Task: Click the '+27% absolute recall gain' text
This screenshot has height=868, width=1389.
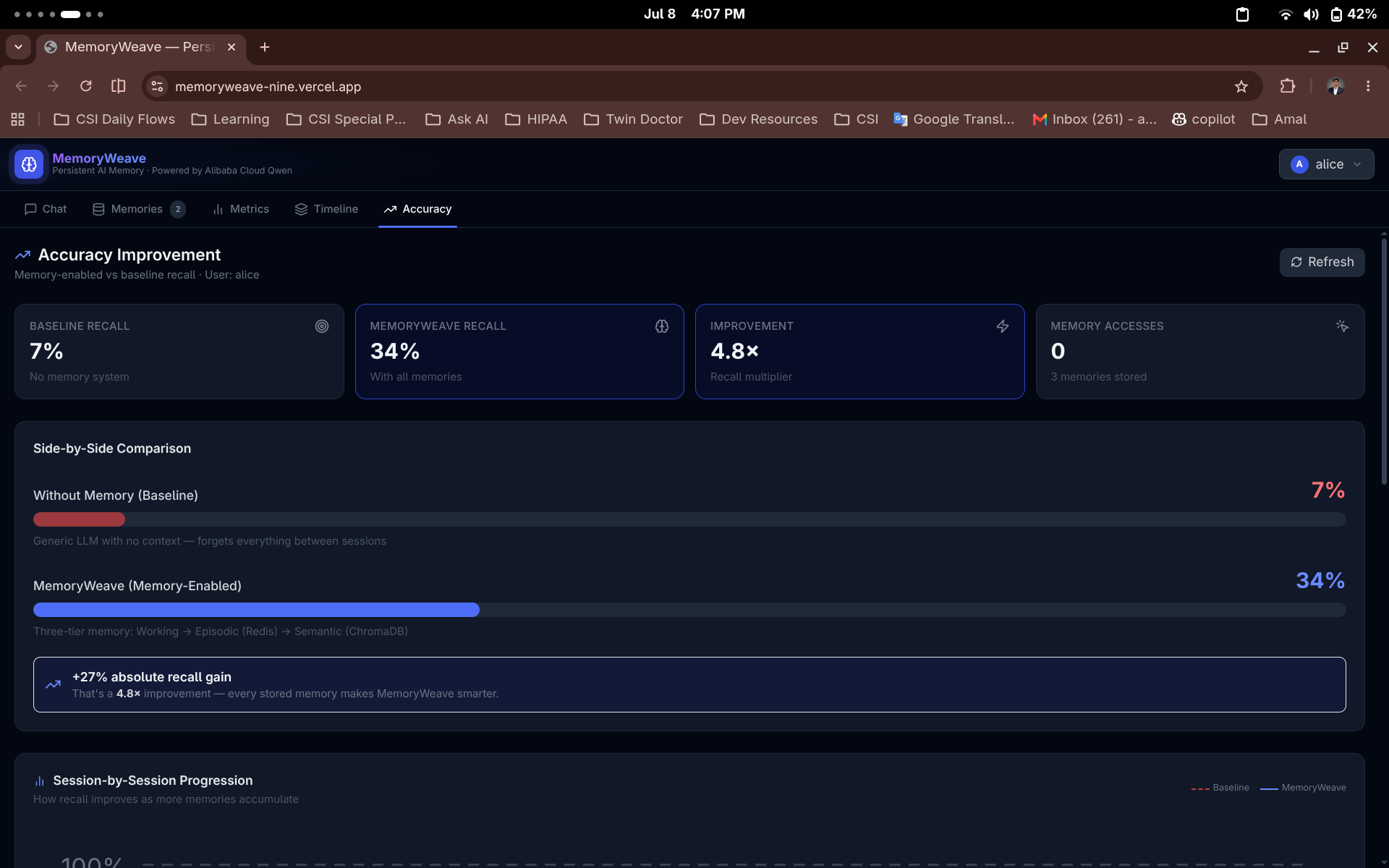Action: (x=152, y=677)
